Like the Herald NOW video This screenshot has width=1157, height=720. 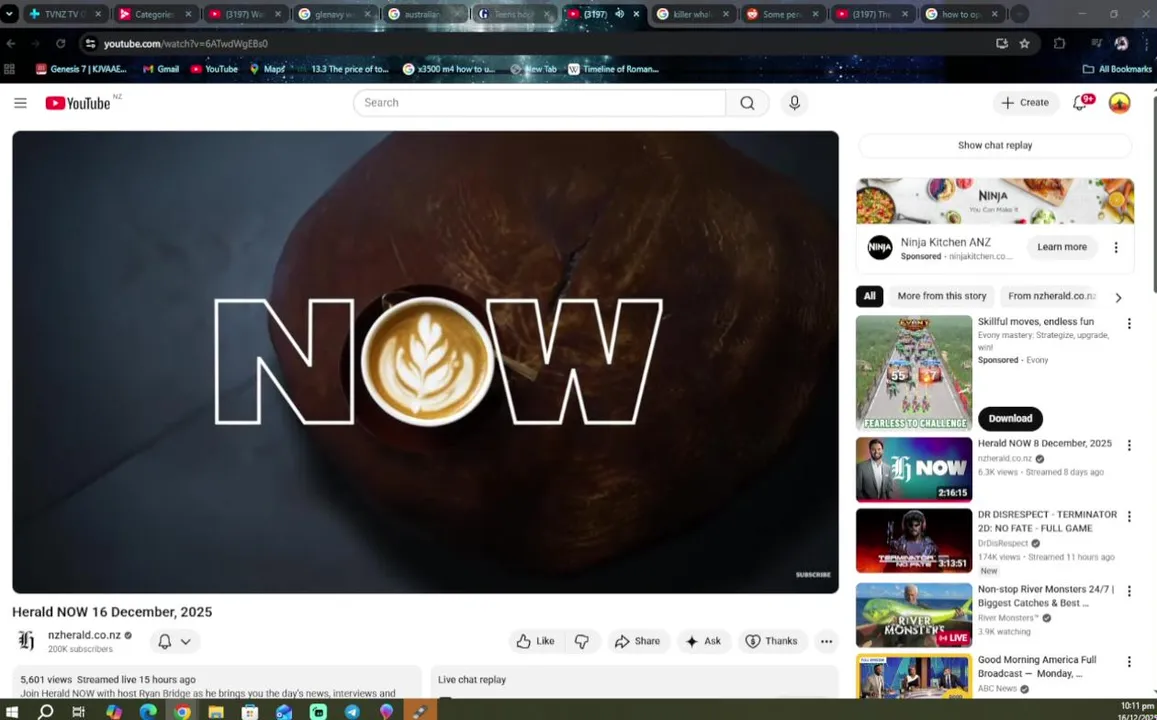536,641
